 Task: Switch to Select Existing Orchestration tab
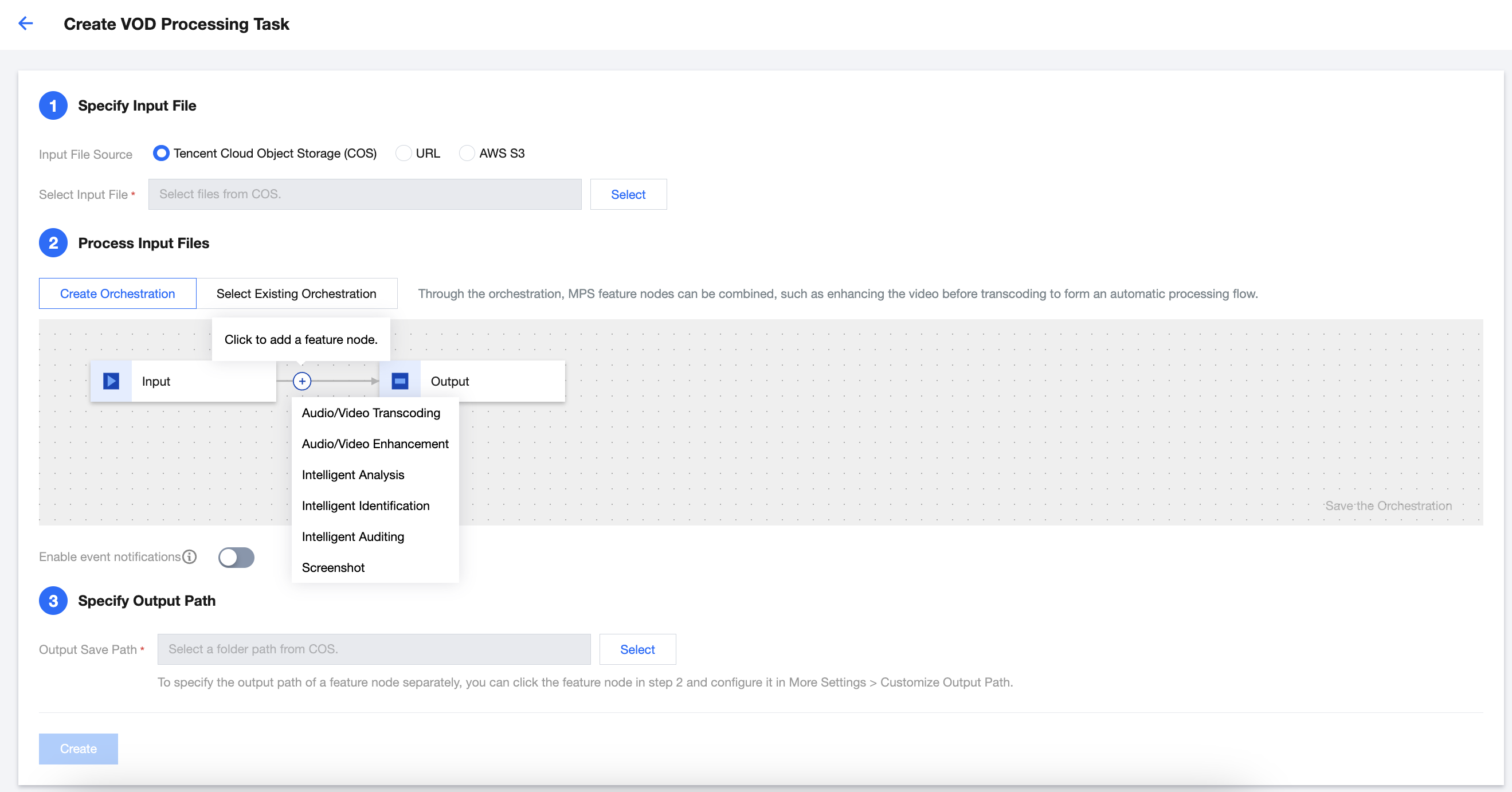click(x=296, y=293)
